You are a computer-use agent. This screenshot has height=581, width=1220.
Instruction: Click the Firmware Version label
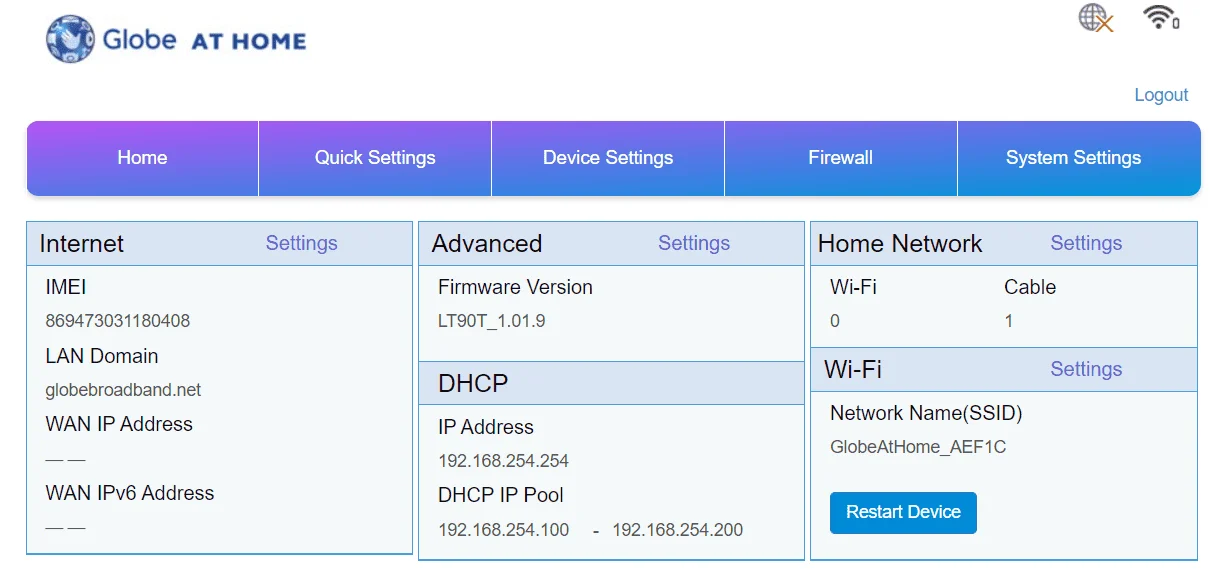(x=515, y=287)
